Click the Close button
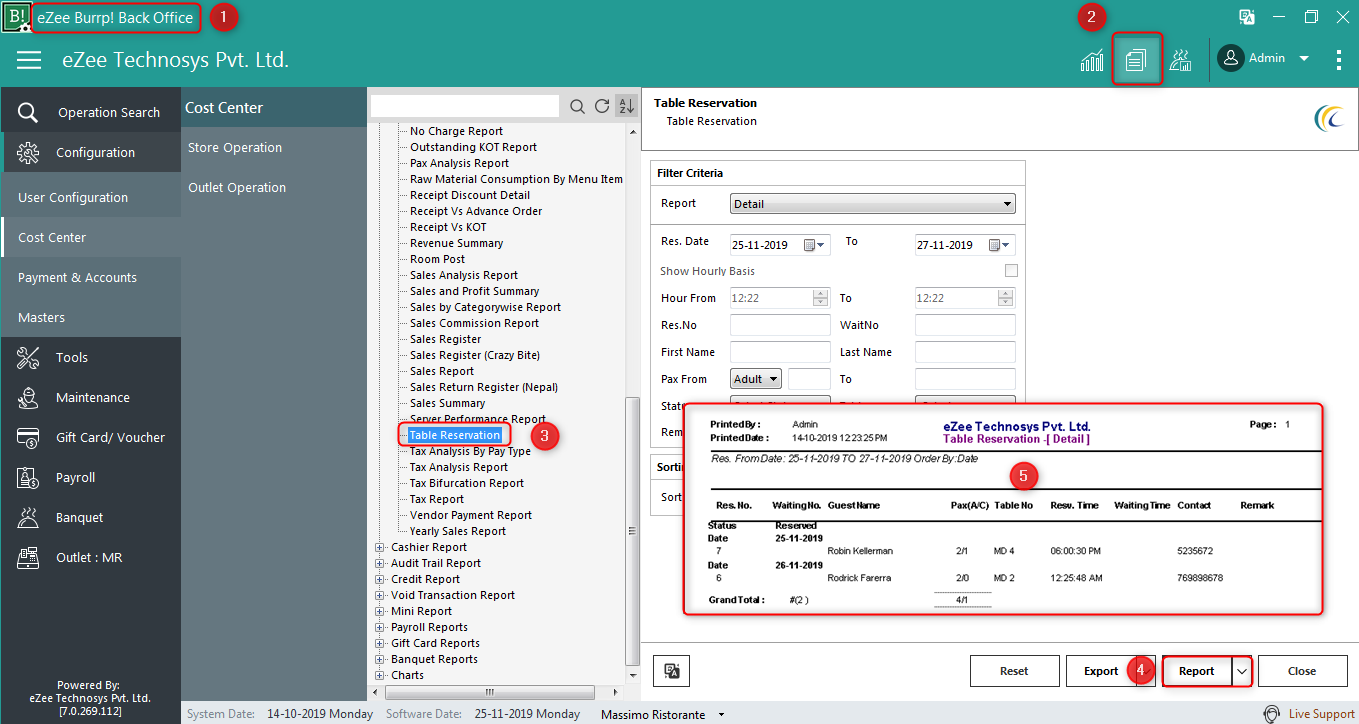Viewport: 1359px width, 724px height. tap(1302, 671)
